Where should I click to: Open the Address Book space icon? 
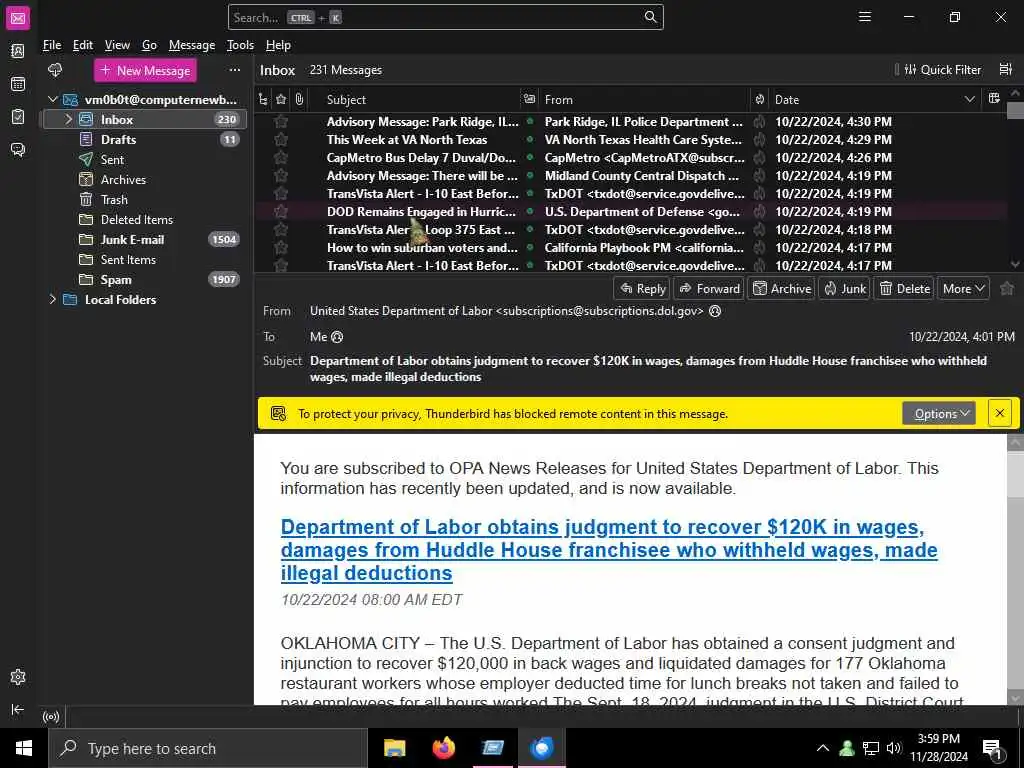click(x=18, y=51)
